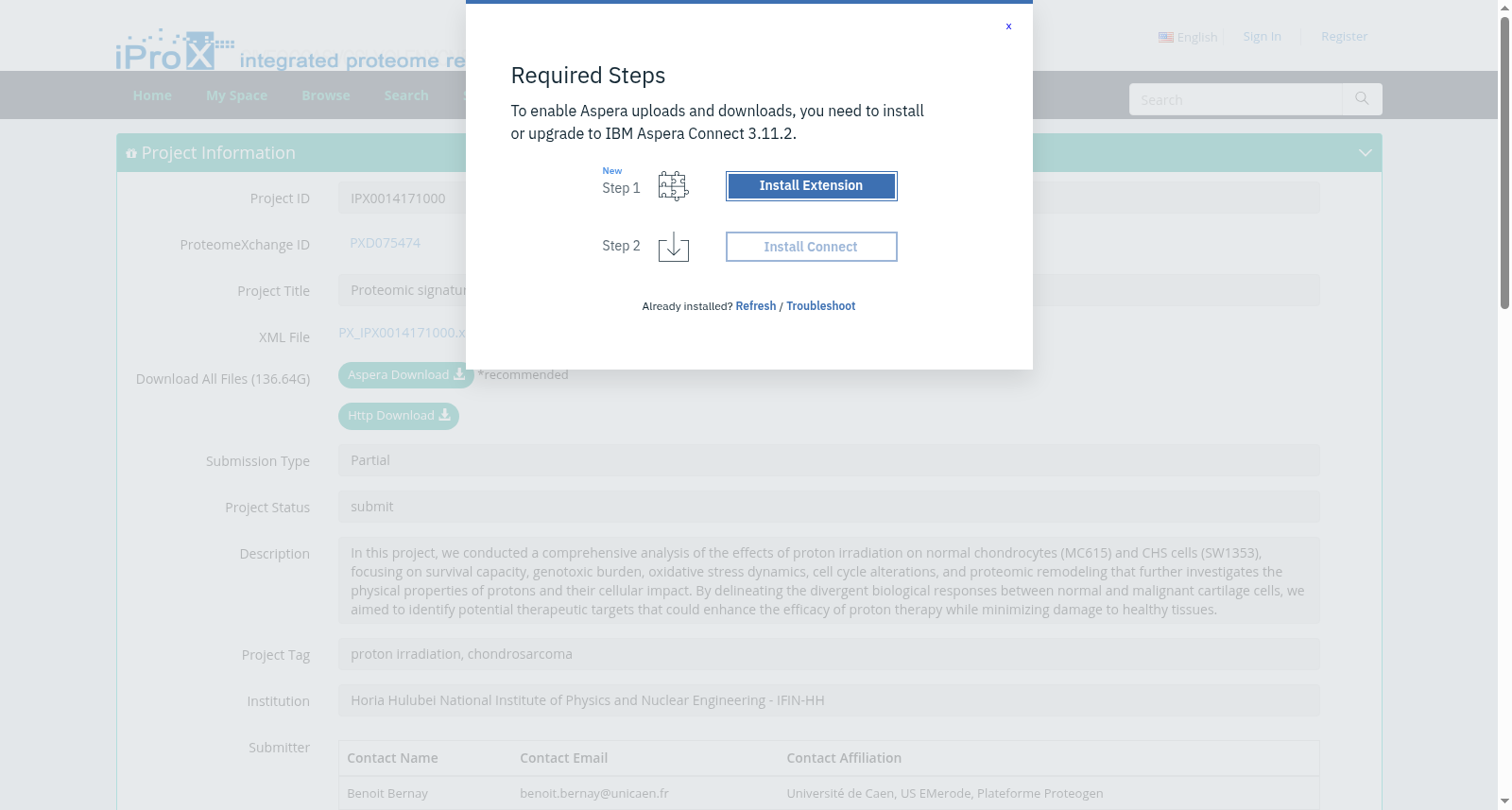The width and height of the screenshot is (1512, 810).
Task: Click the scrollbar up arrow
Action: pos(1504,8)
